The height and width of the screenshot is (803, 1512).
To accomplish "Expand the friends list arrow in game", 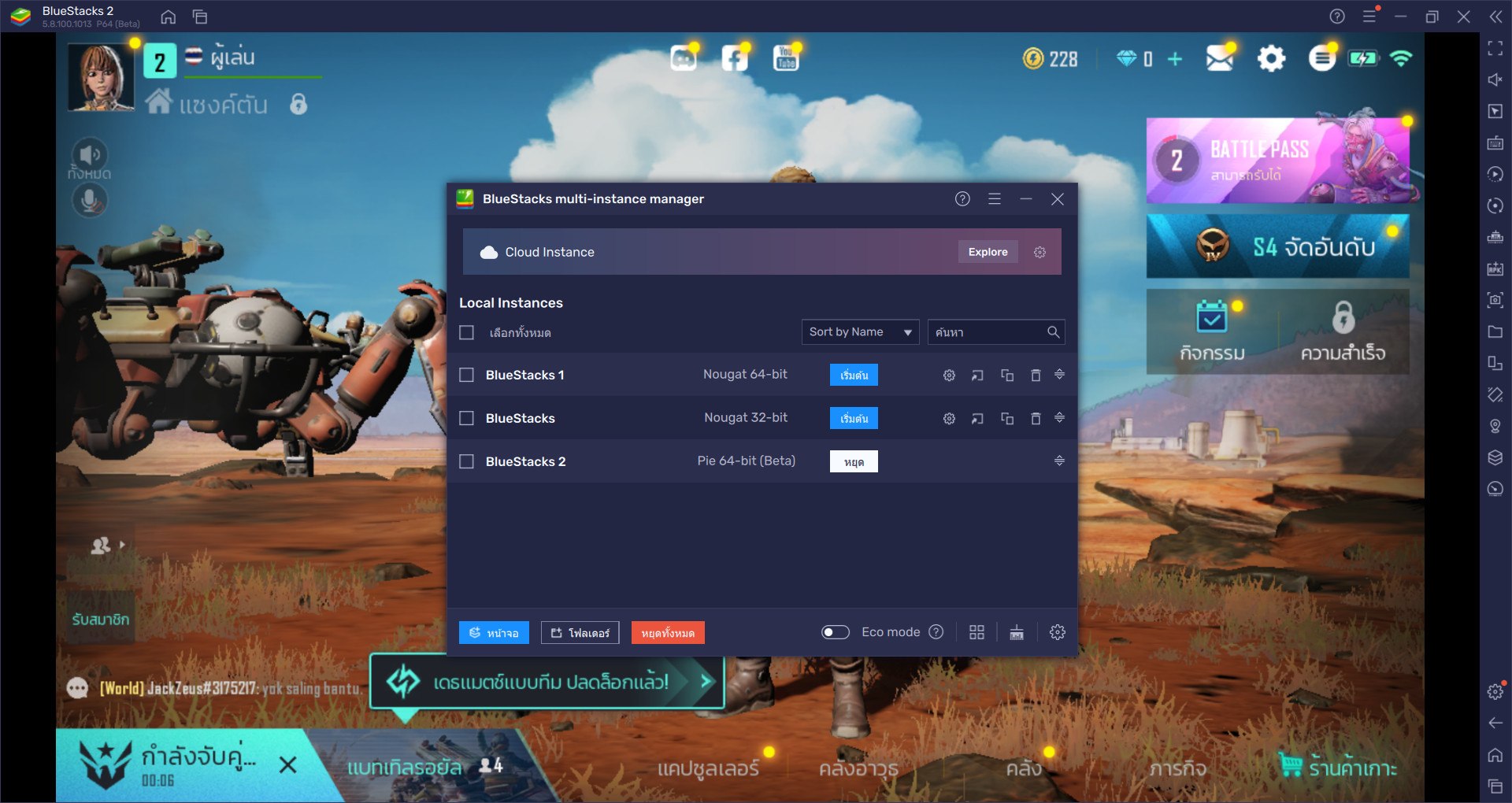I will click(x=122, y=544).
